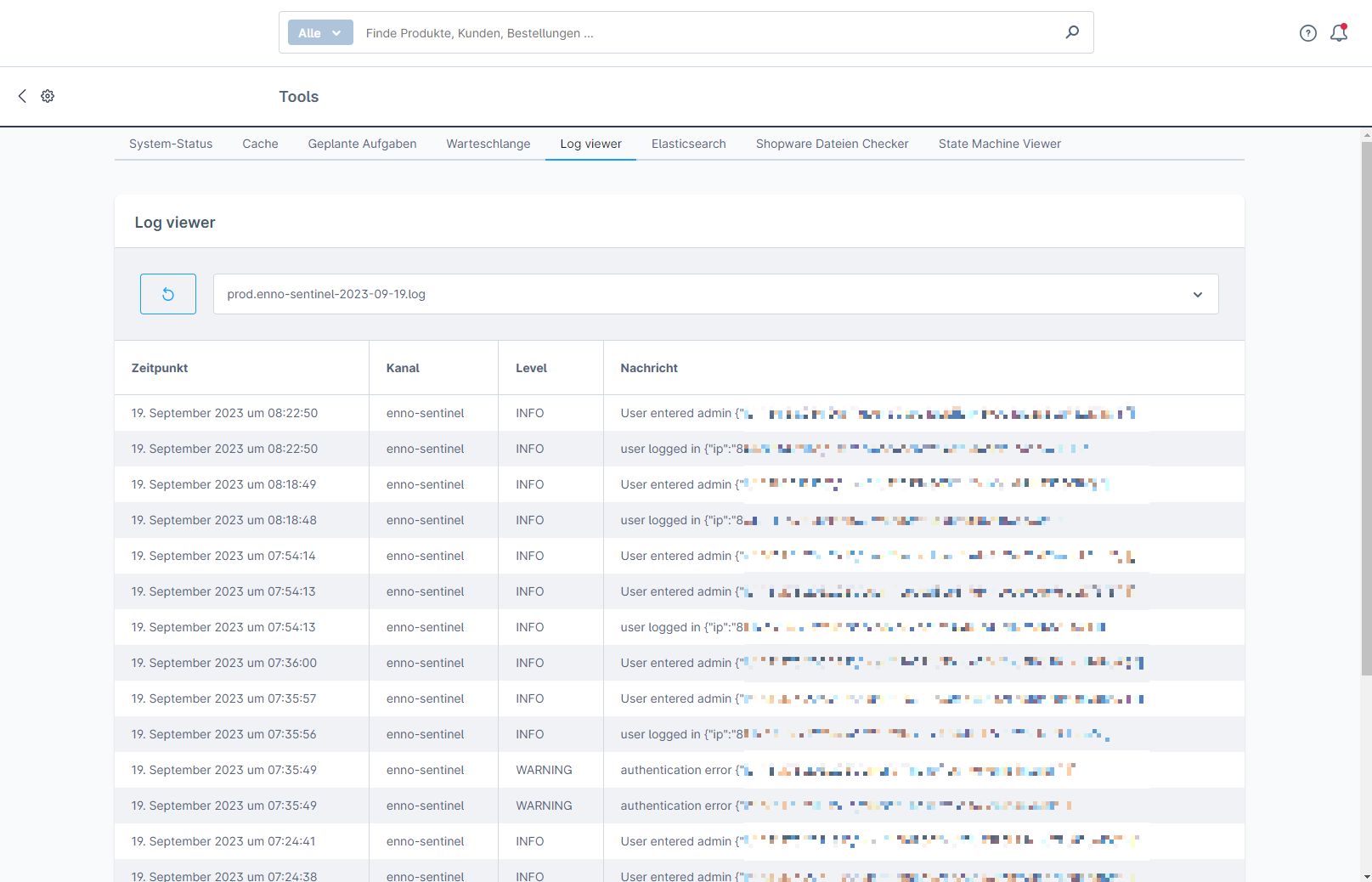
Task: Open the Geplante Aufgaben tab
Action: (x=362, y=144)
